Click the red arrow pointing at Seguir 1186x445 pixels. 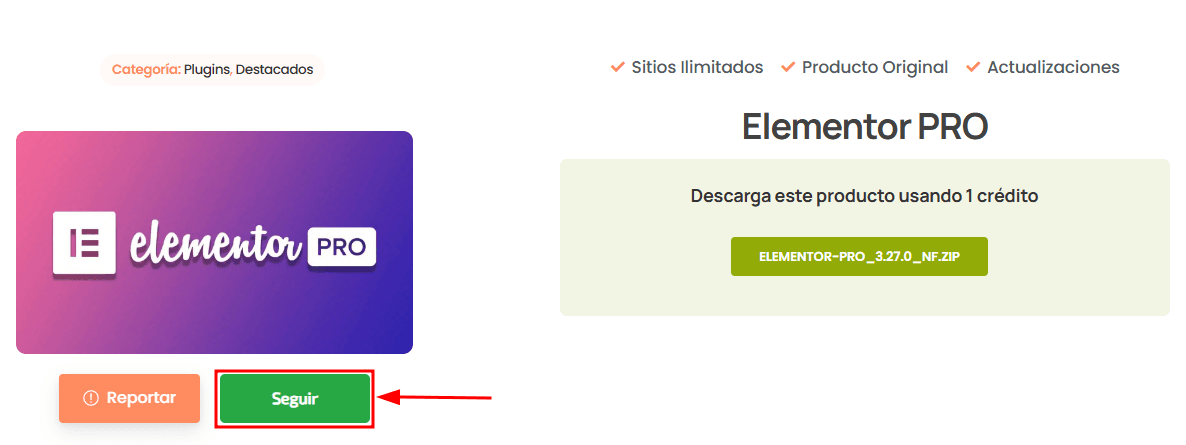(435, 397)
